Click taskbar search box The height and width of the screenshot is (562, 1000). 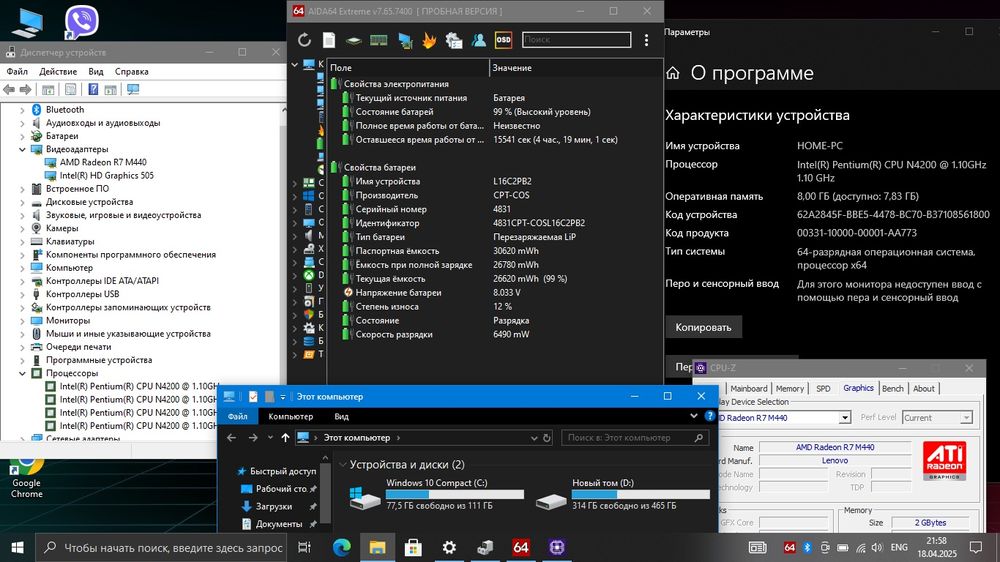pos(163,547)
